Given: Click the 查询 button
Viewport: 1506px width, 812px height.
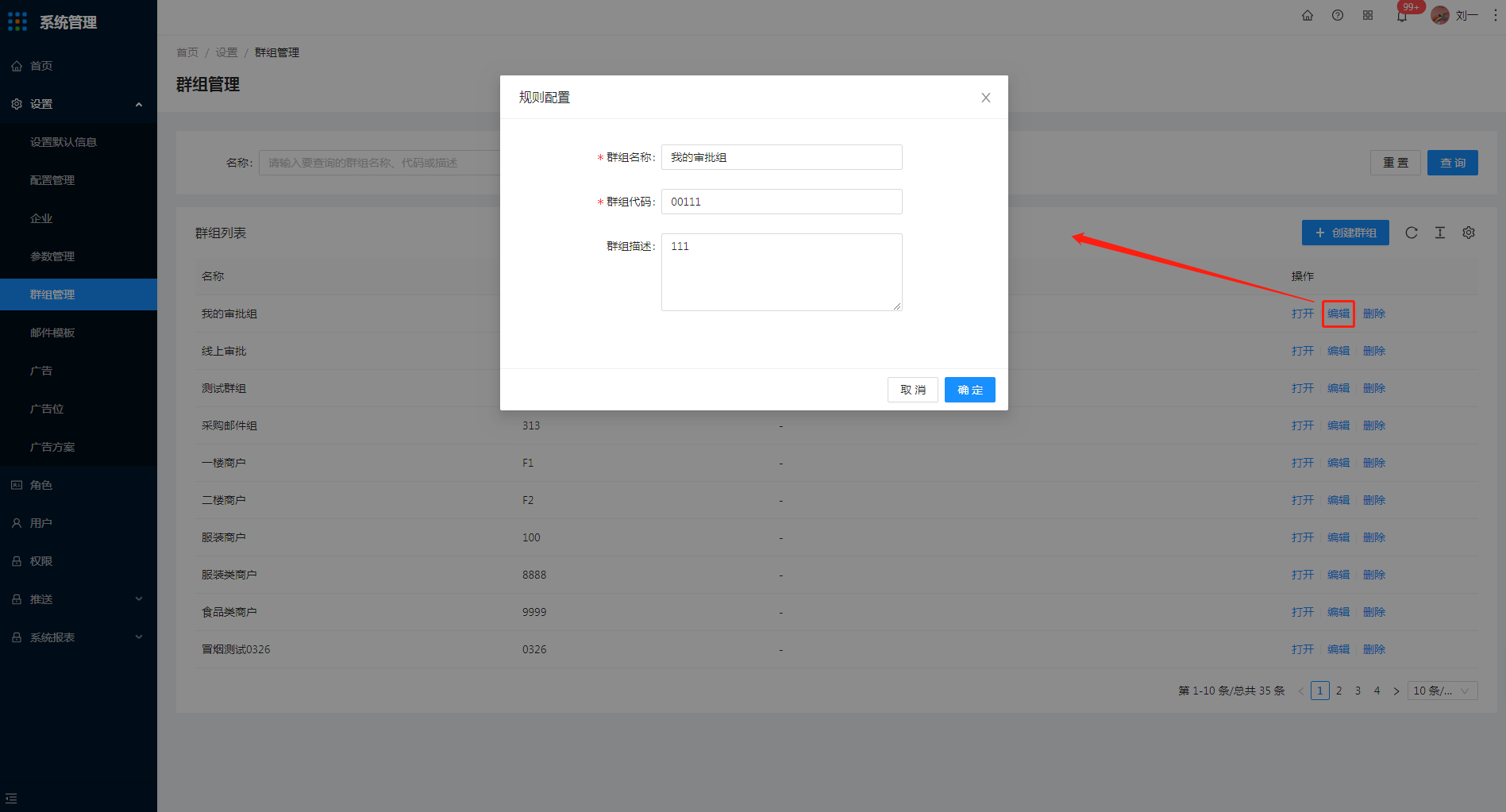Looking at the screenshot, I should click(1453, 163).
